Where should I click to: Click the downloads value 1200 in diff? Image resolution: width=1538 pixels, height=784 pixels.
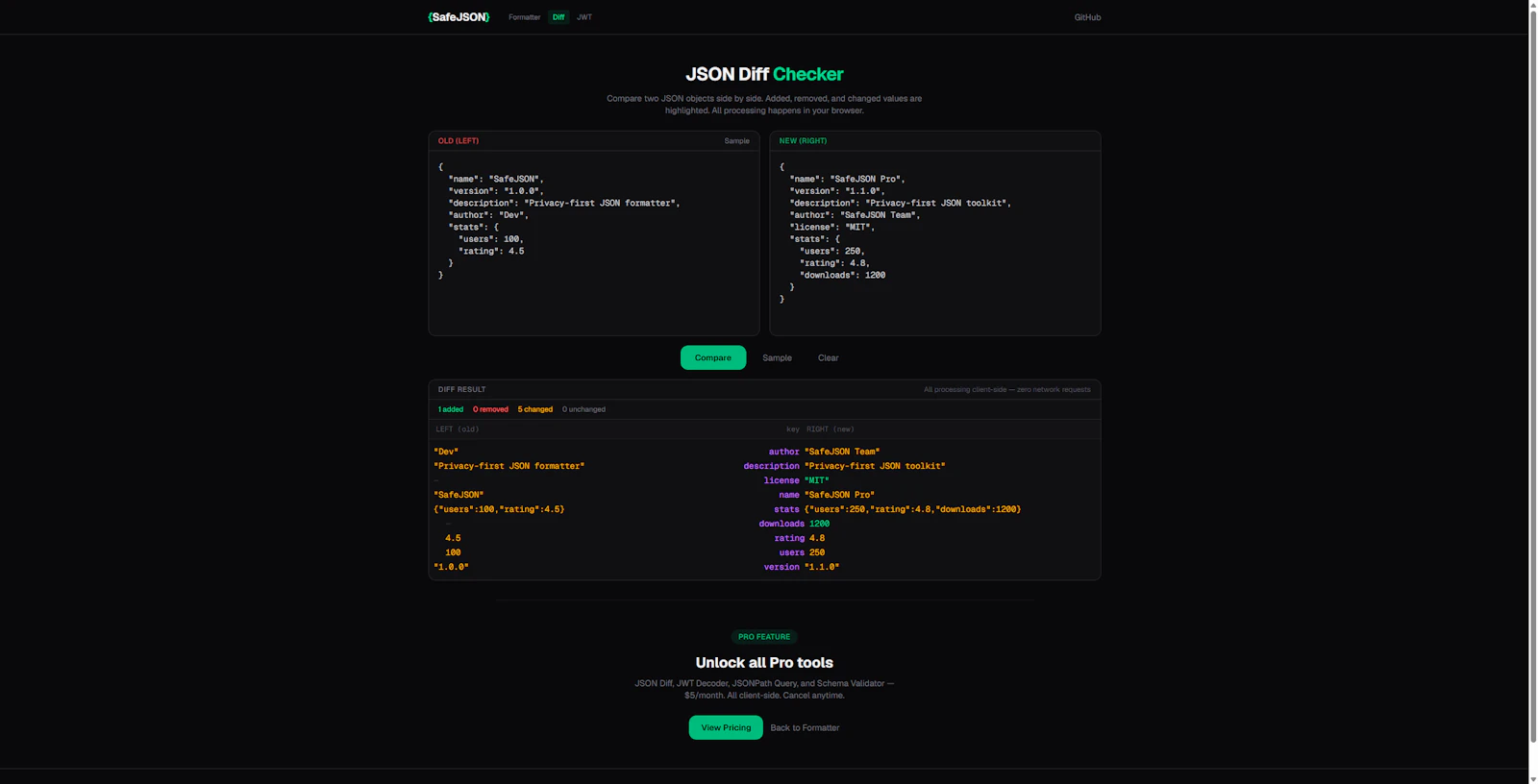coord(819,524)
